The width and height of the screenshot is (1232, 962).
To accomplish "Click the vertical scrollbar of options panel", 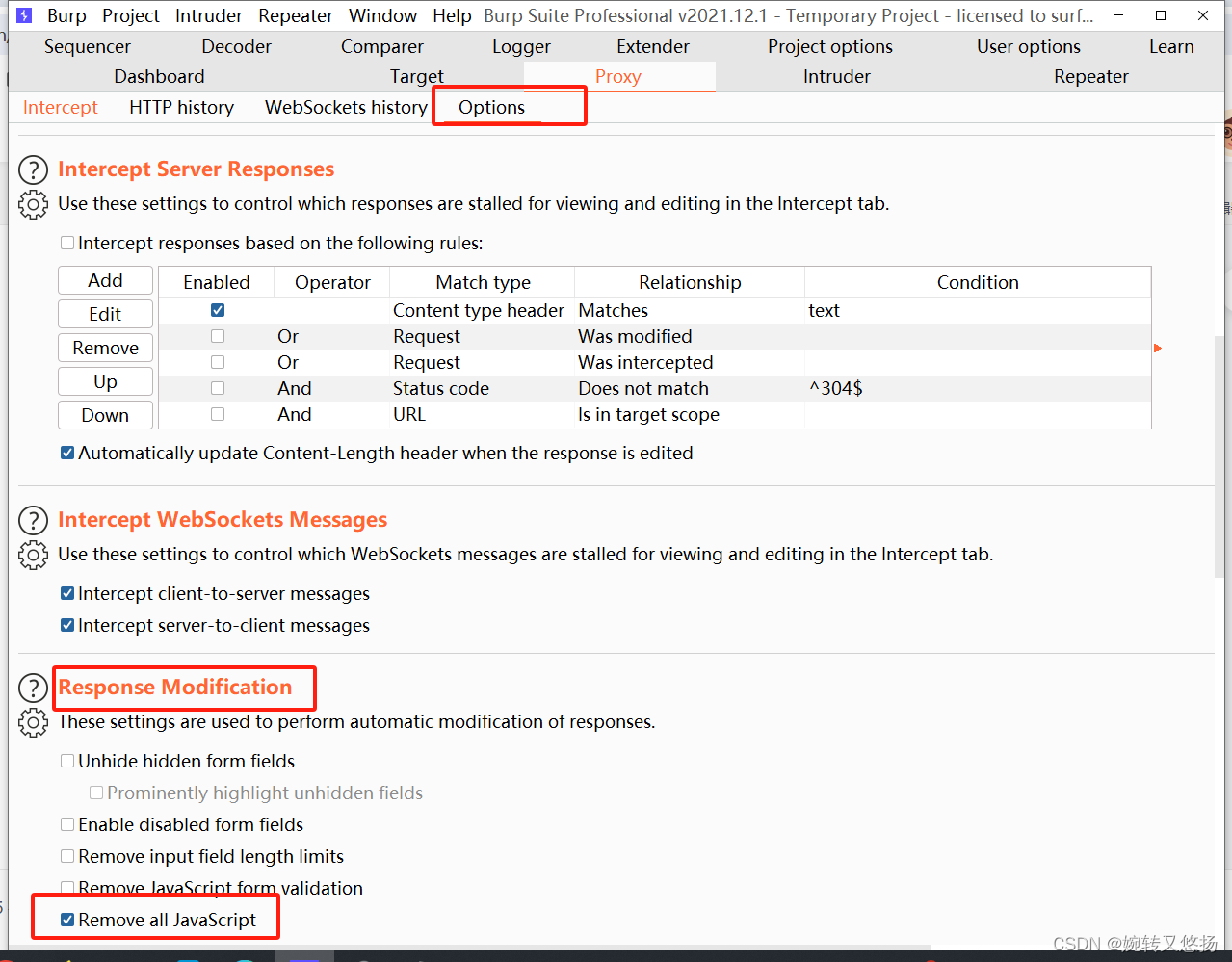I will coord(1219,455).
